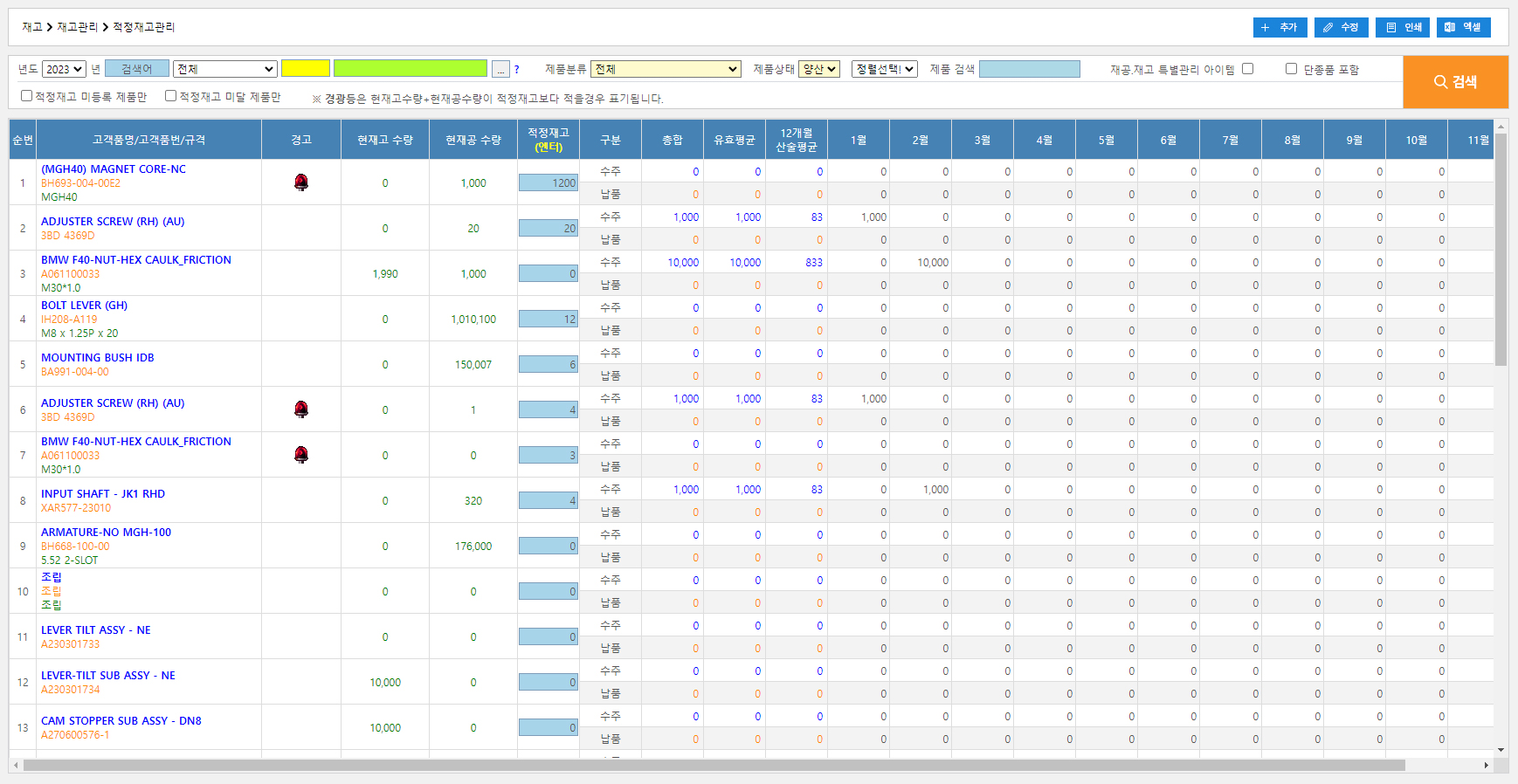Check the 적정재고 미달 제품만 option

click(171, 96)
